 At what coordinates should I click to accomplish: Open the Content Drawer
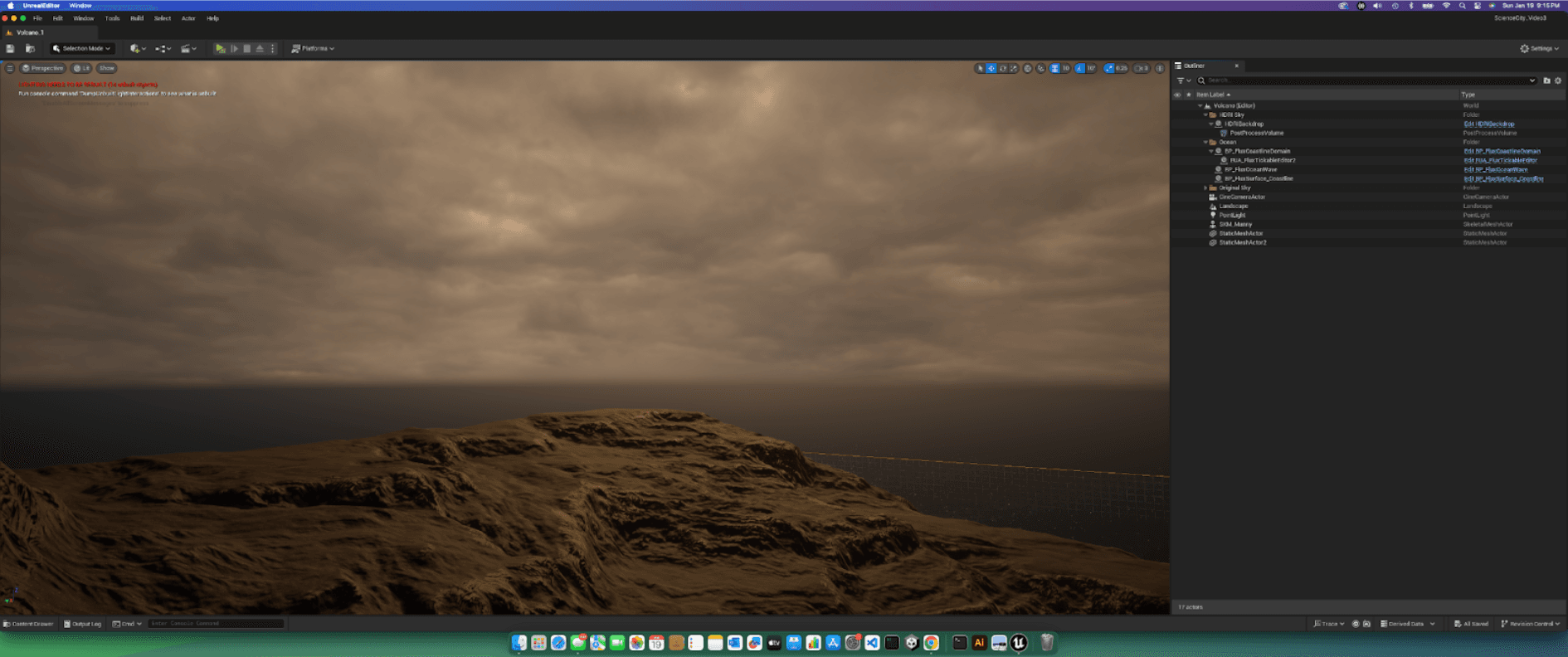(28, 624)
